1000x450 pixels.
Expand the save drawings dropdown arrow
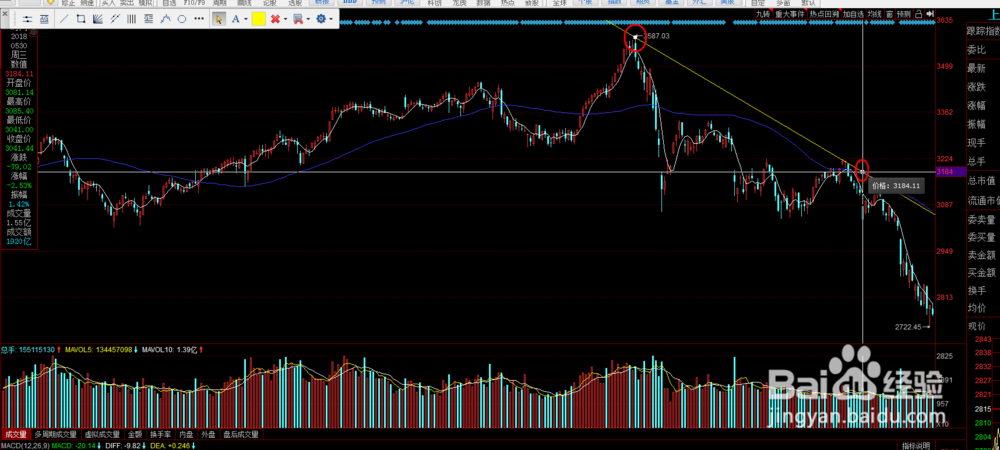click(308, 19)
